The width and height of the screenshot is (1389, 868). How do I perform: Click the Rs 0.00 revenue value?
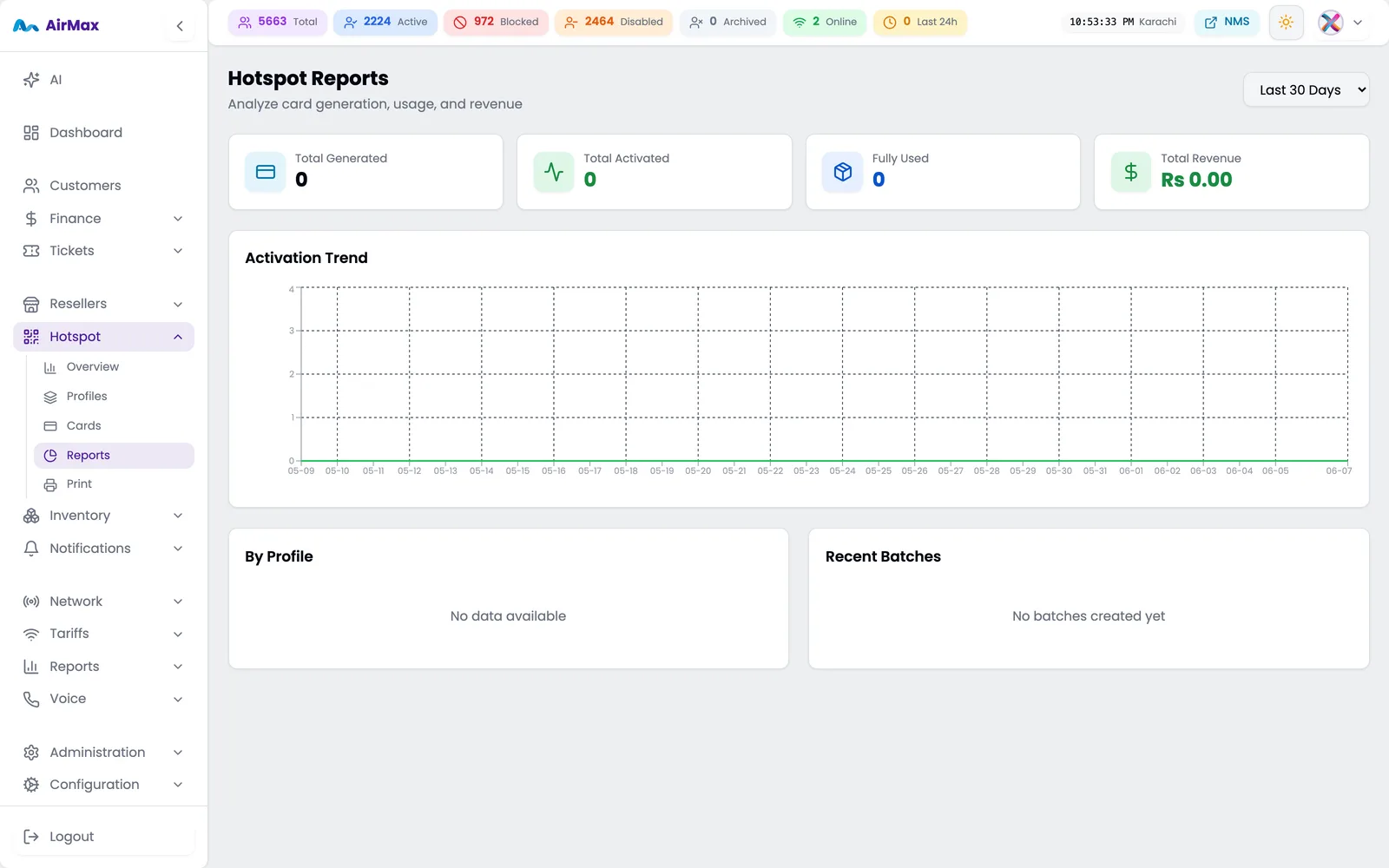1196,180
